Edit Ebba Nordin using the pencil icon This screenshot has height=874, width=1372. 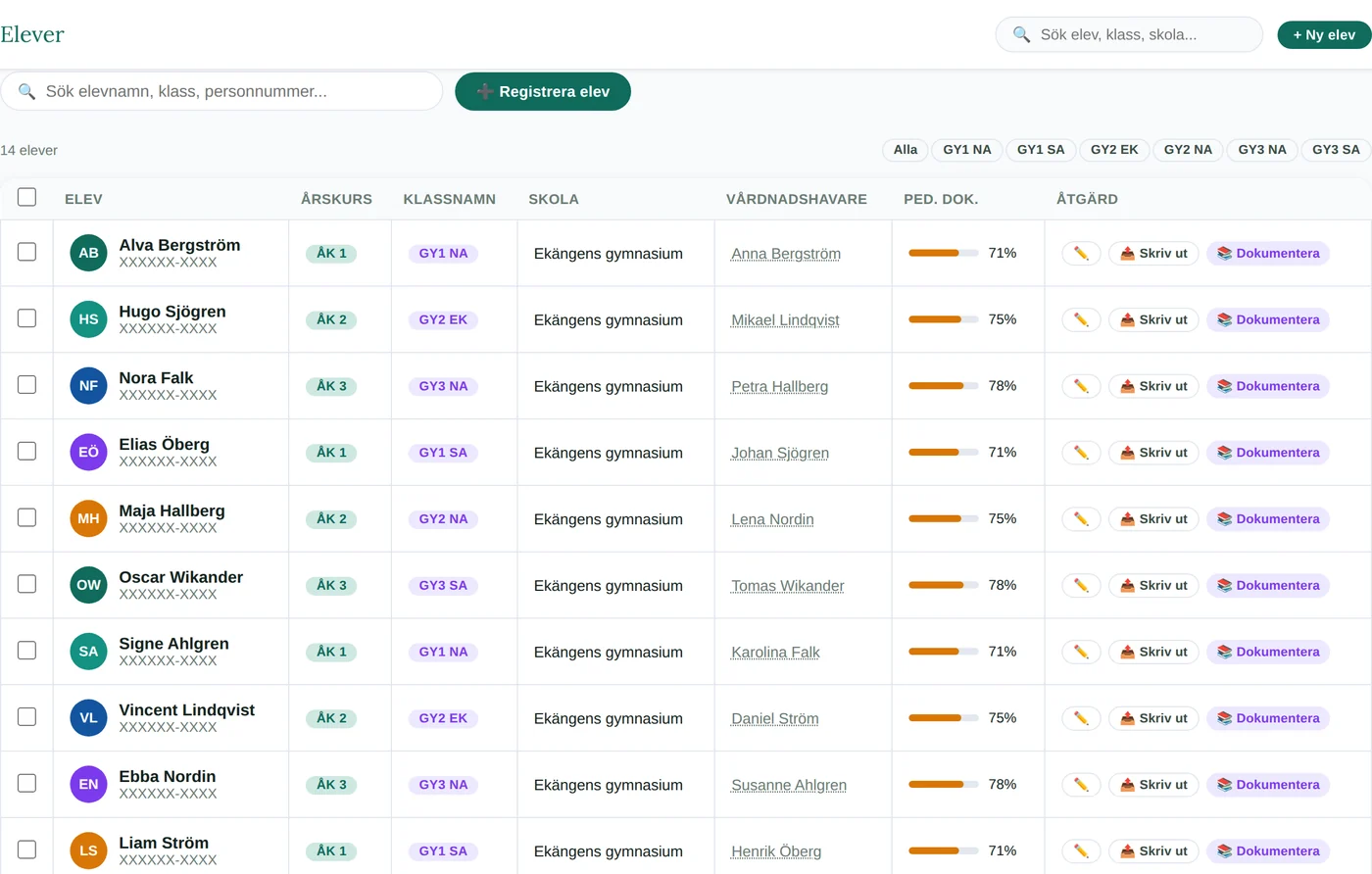pos(1081,785)
